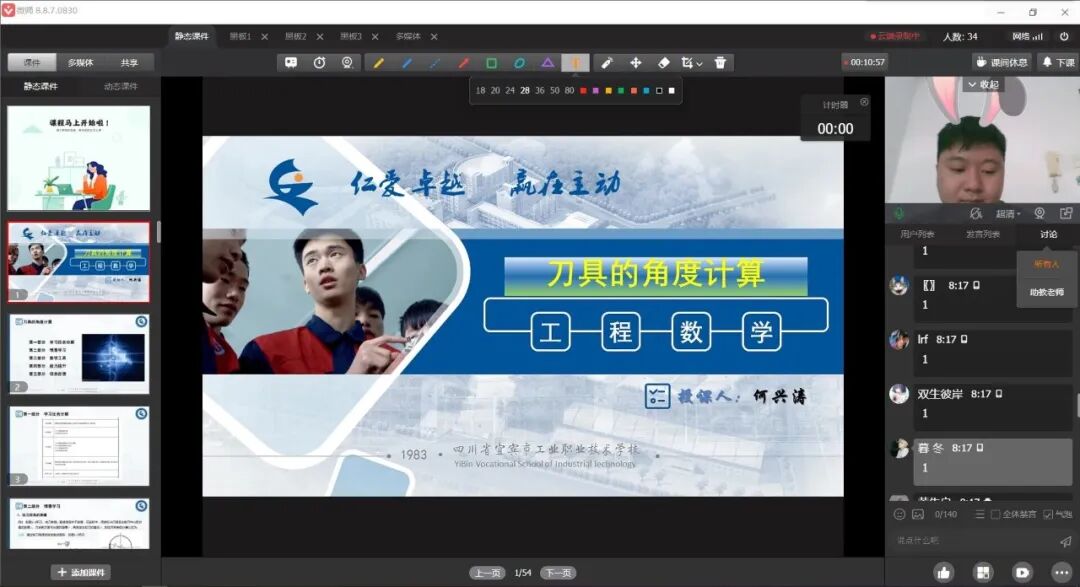Close the 黑板1 tab

[264, 37]
